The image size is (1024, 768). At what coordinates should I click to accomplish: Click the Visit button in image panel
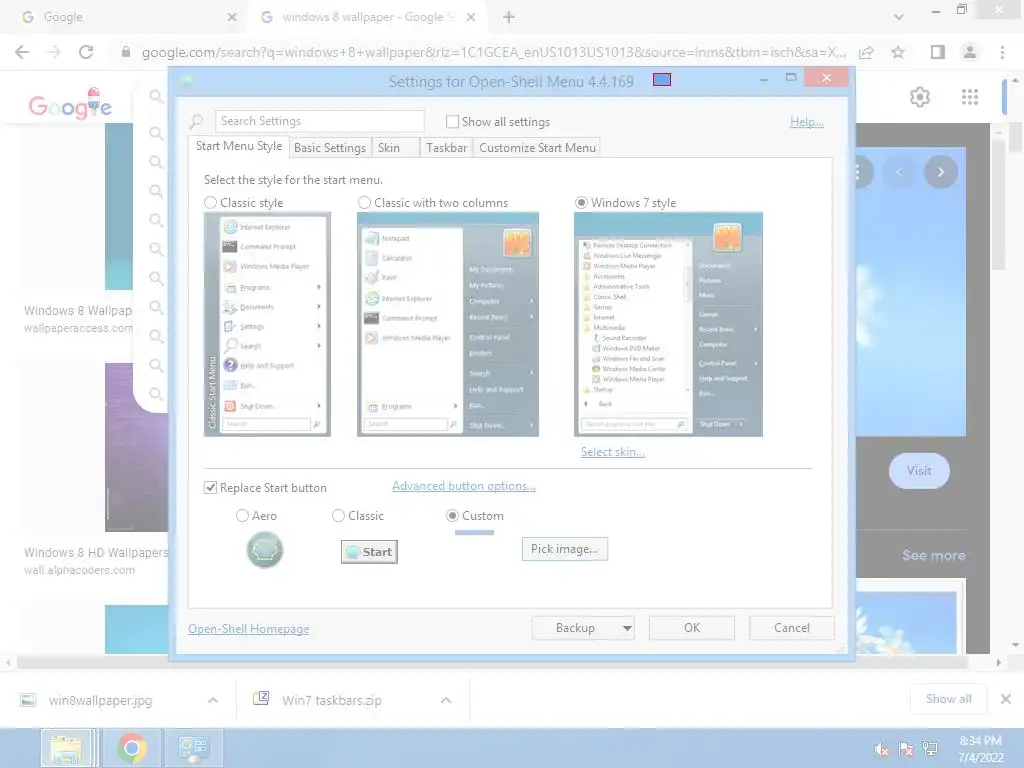coord(919,471)
